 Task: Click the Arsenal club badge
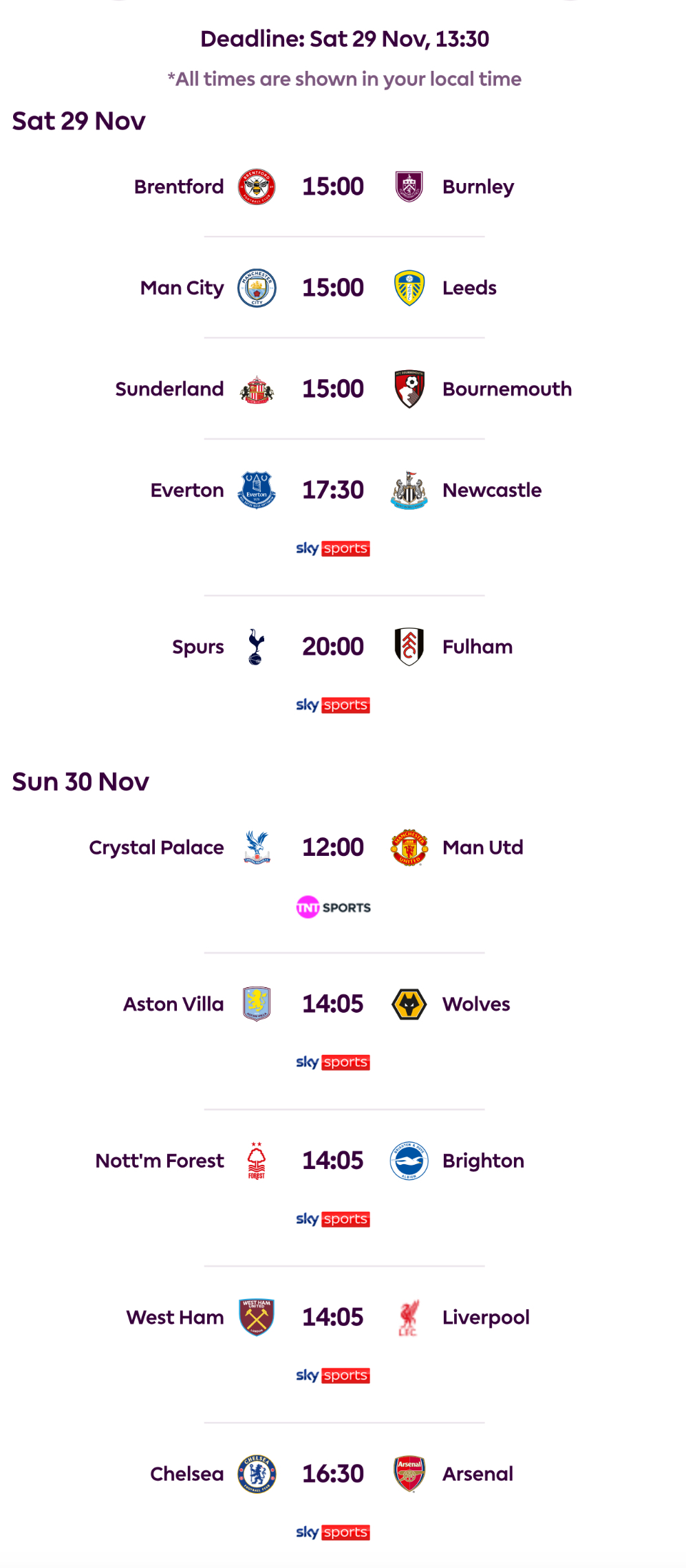pyautogui.click(x=409, y=1474)
